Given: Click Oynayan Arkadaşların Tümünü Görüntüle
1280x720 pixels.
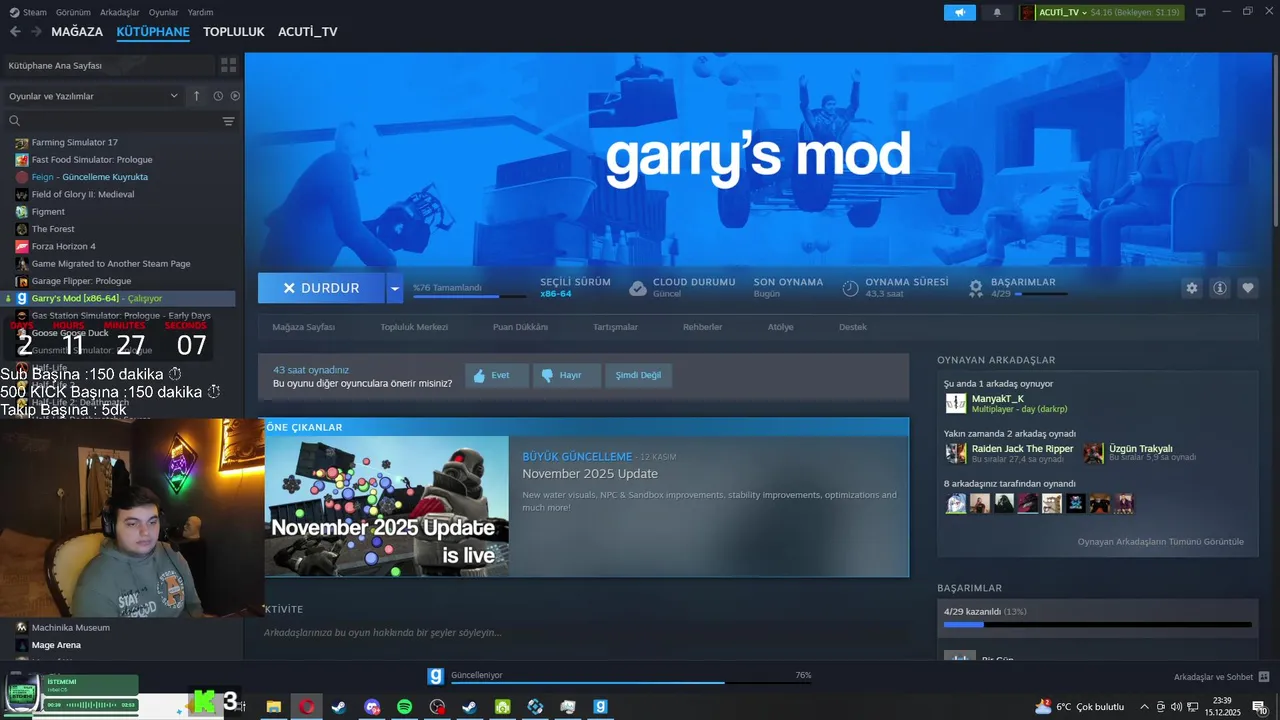Looking at the screenshot, I should [1160, 542].
